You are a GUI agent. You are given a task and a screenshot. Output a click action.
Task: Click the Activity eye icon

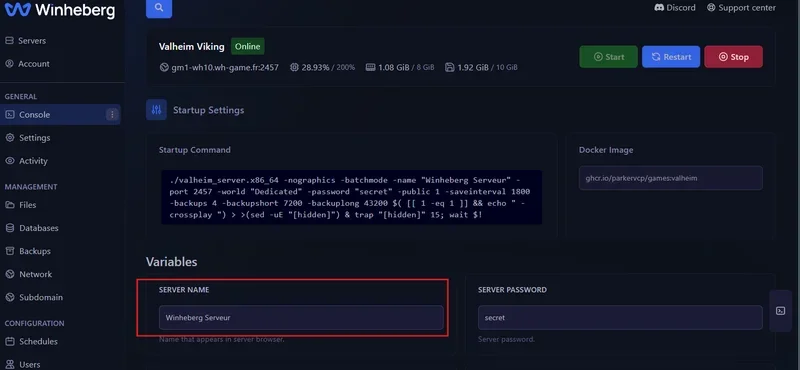coord(9,161)
